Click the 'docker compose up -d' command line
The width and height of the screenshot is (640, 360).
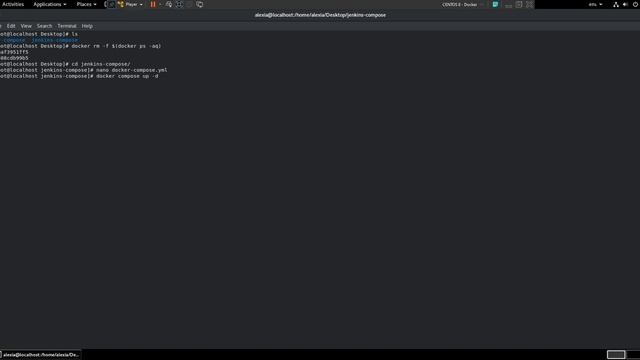click(x=127, y=76)
